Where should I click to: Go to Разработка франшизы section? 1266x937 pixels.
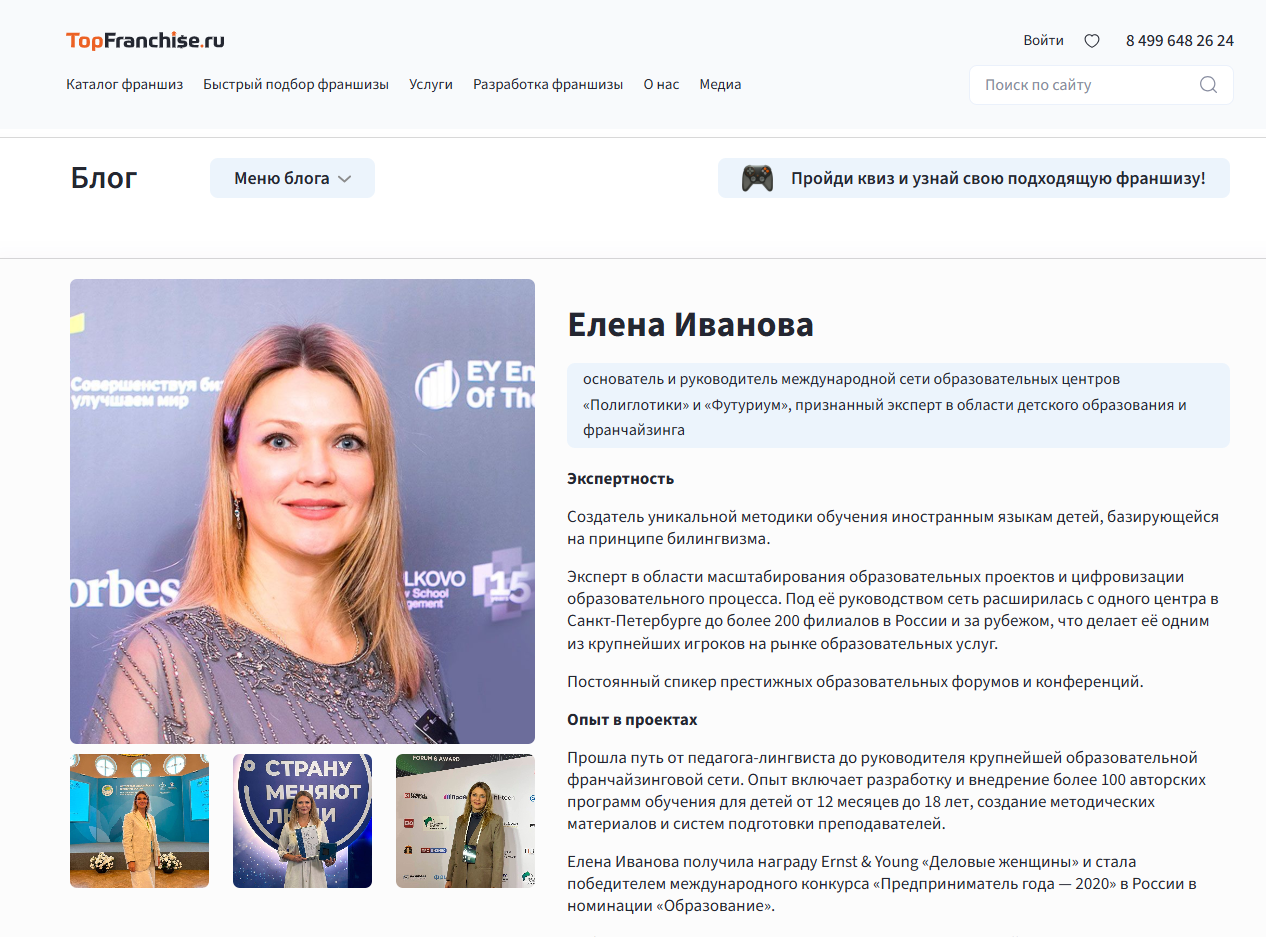point(548,85)
